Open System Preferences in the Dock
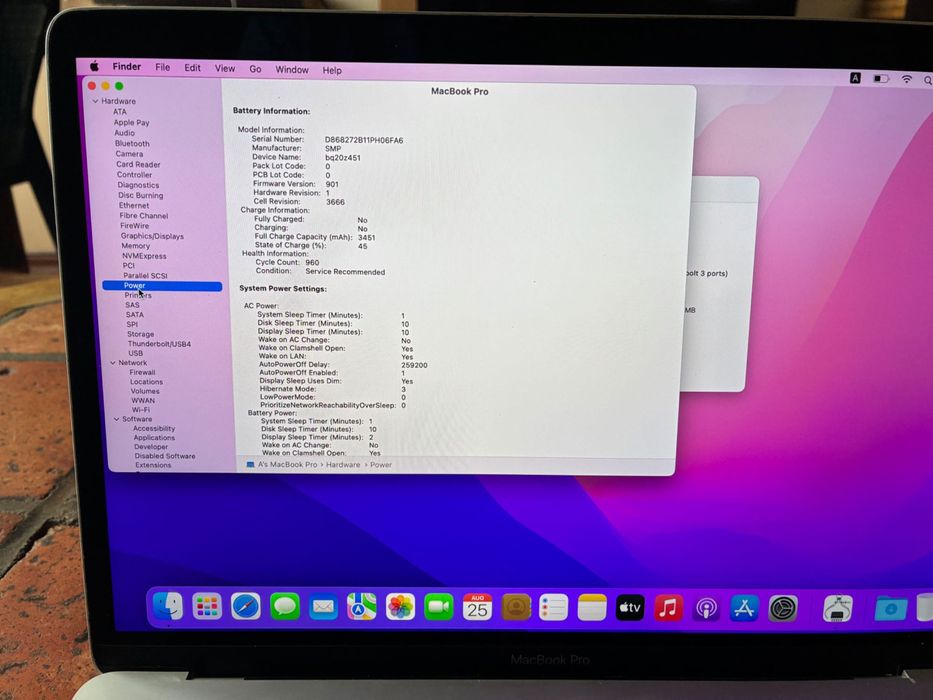 (783, 609)
